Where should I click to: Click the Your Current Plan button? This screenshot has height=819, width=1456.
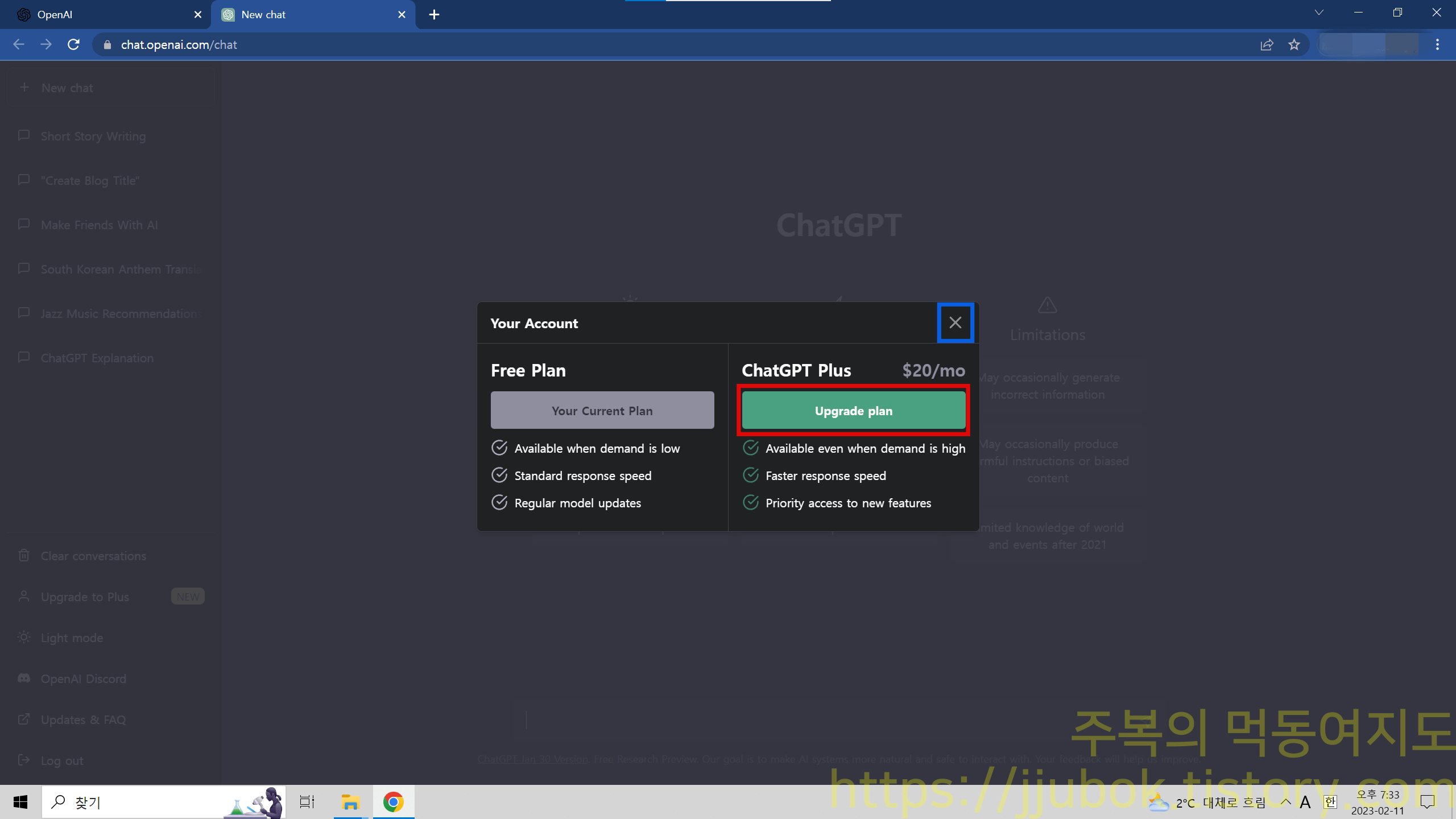602,411
